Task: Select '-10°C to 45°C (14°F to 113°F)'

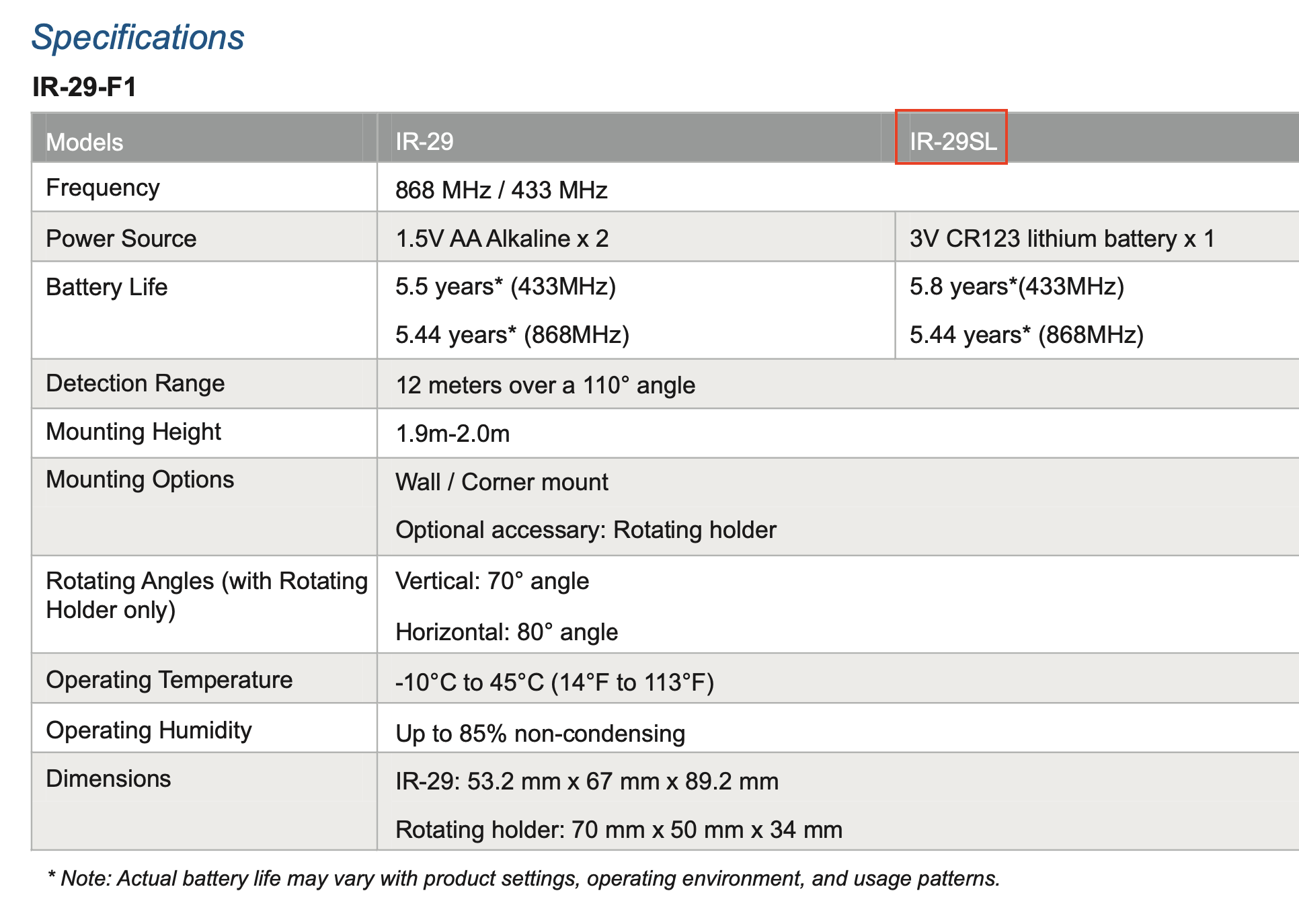Action: click(555, 683)
